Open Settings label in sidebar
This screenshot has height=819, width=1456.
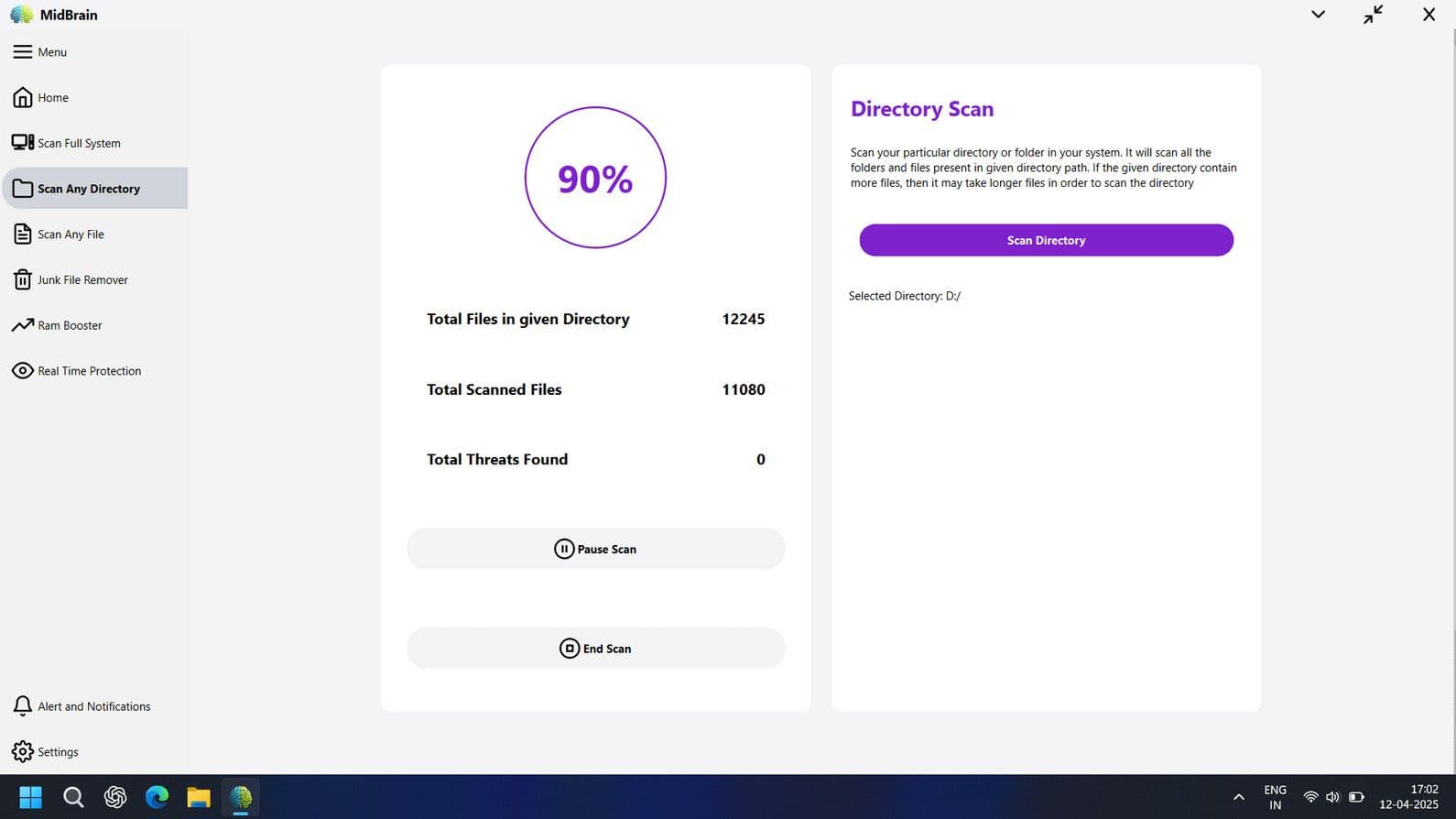pyautogui.click(x=58, y=752)
